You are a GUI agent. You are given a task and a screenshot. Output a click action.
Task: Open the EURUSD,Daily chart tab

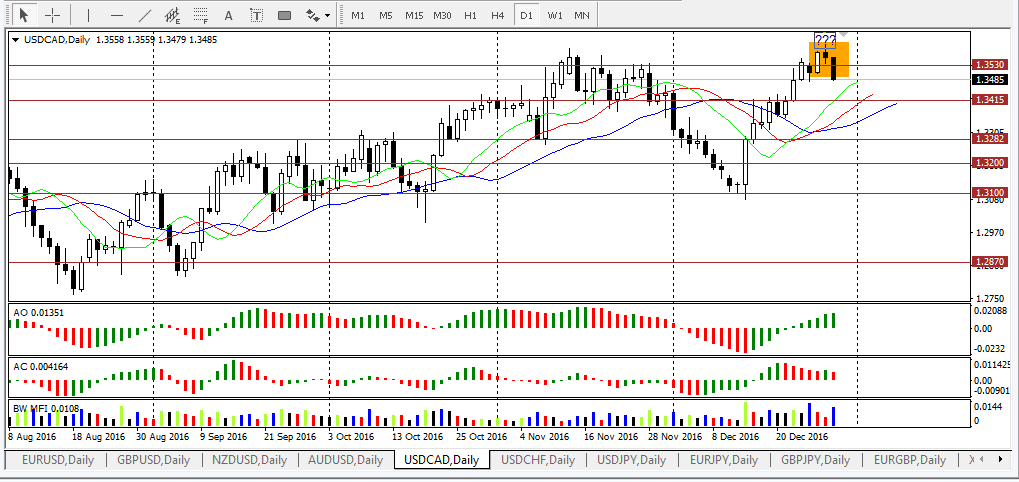click(57, 460)
